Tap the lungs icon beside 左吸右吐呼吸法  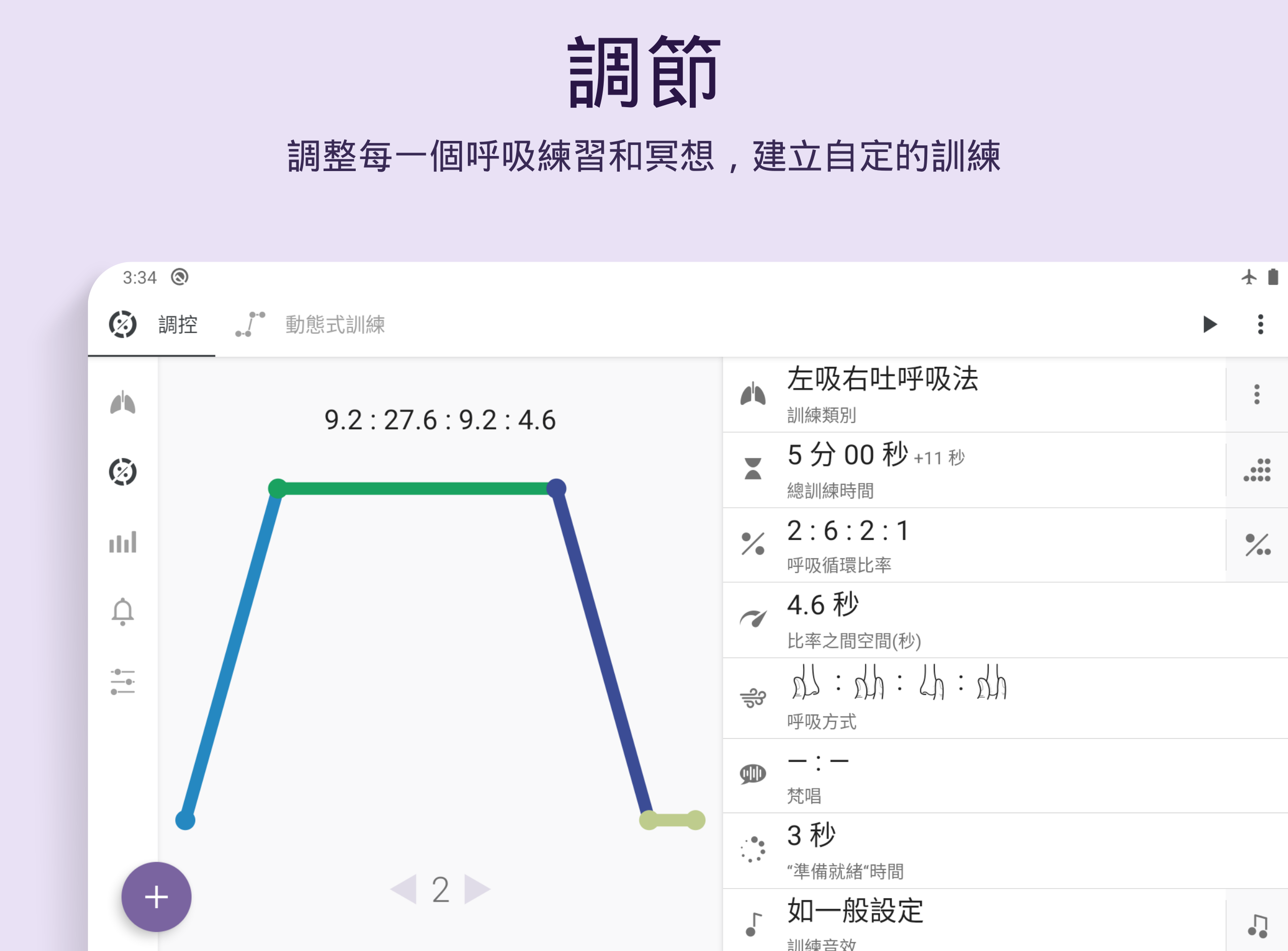(x=753, y=394)
